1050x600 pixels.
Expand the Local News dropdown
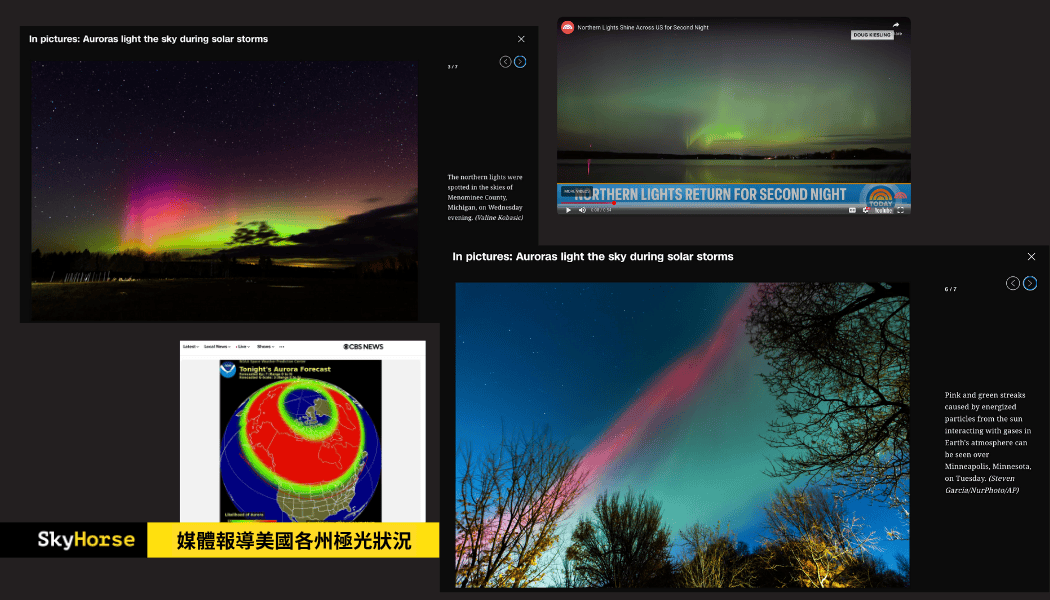coord(216,347)
